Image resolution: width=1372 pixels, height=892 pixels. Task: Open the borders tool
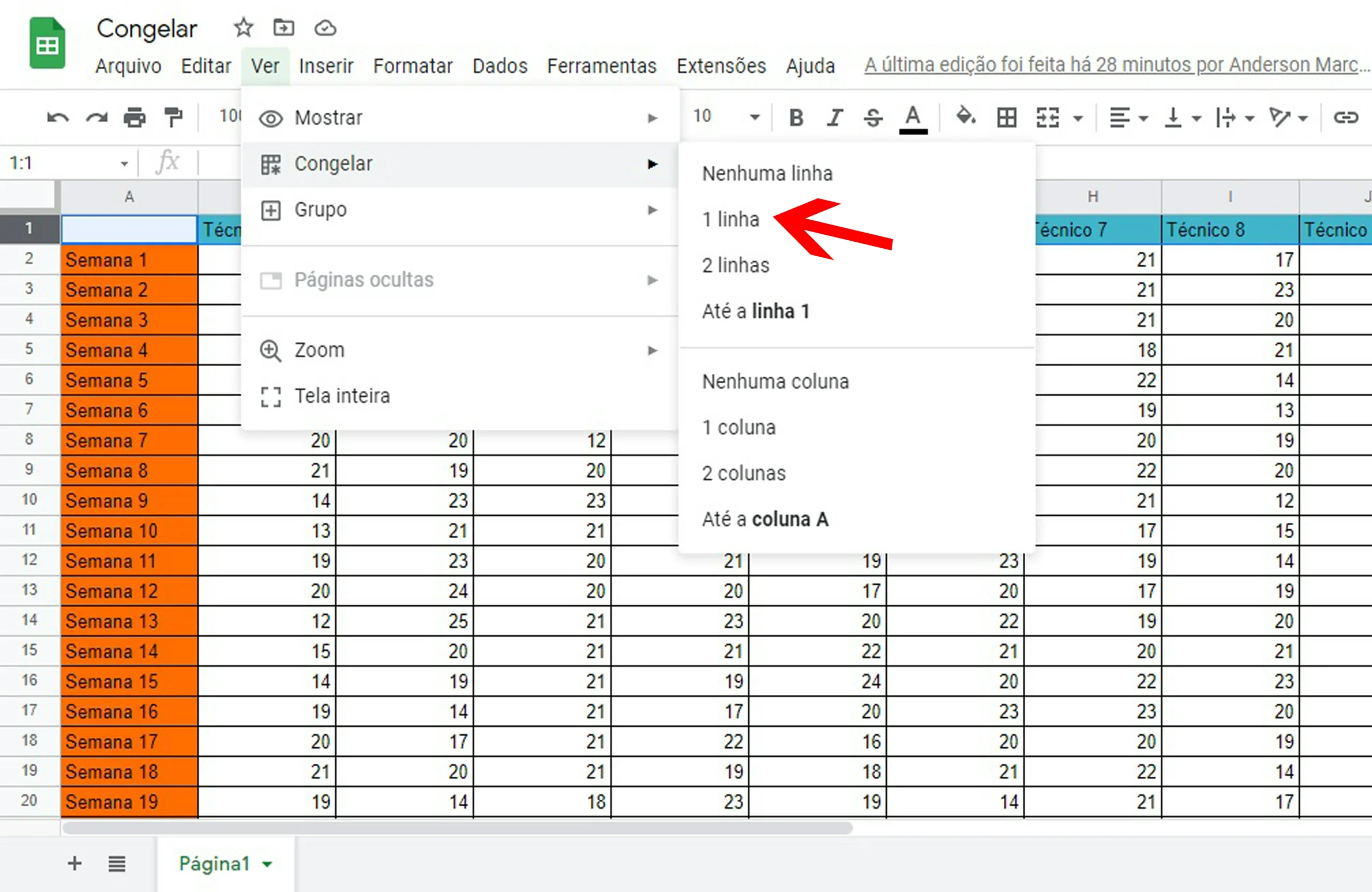[x=1006, y=117]
